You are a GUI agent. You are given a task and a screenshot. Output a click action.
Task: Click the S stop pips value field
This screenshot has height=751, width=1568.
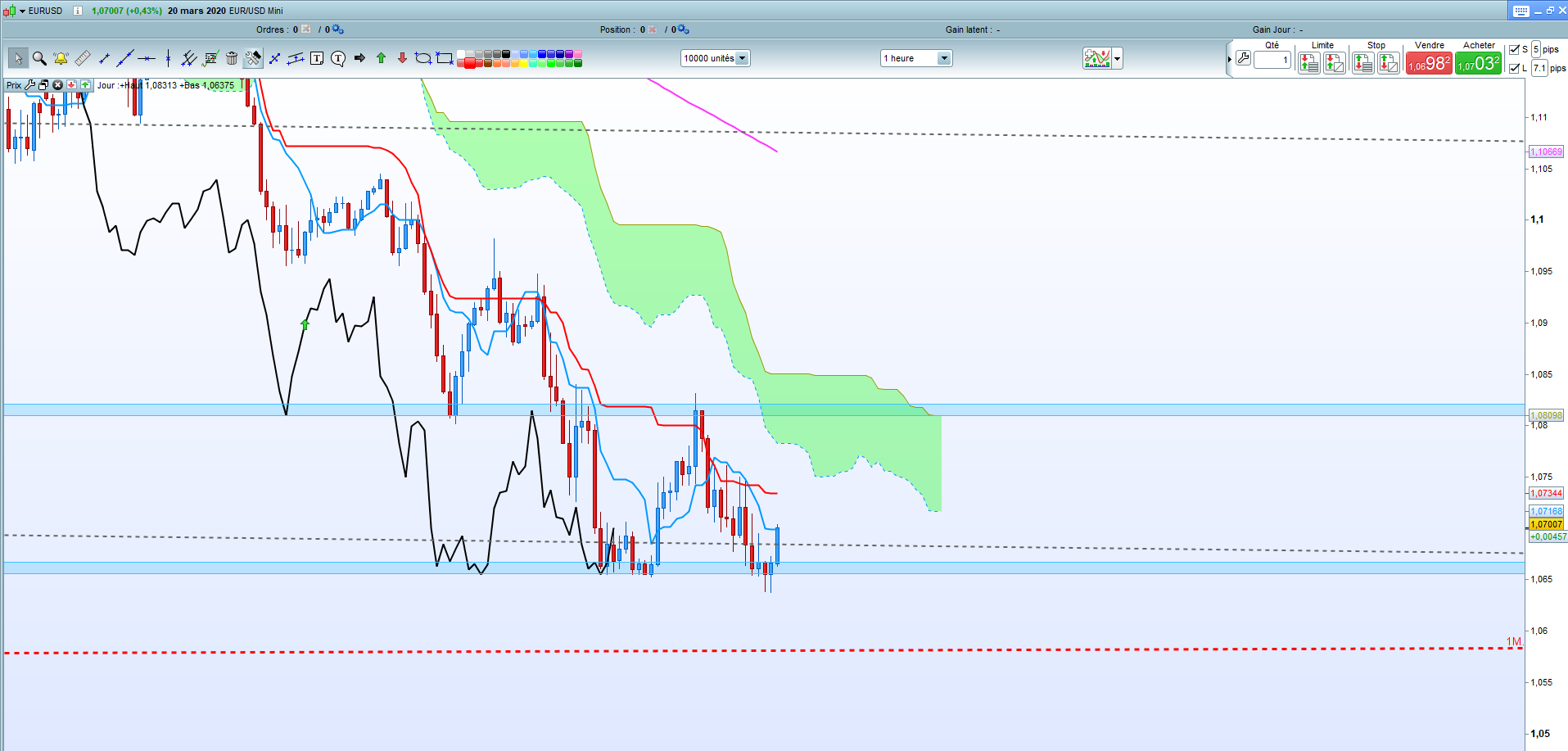pos(1536,49)
